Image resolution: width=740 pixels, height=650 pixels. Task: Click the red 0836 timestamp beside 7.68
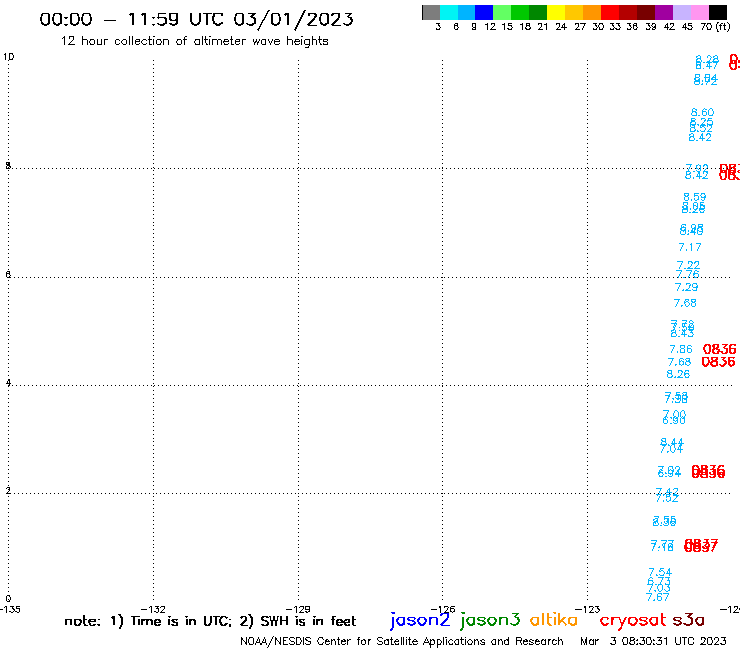click(718, 362)
